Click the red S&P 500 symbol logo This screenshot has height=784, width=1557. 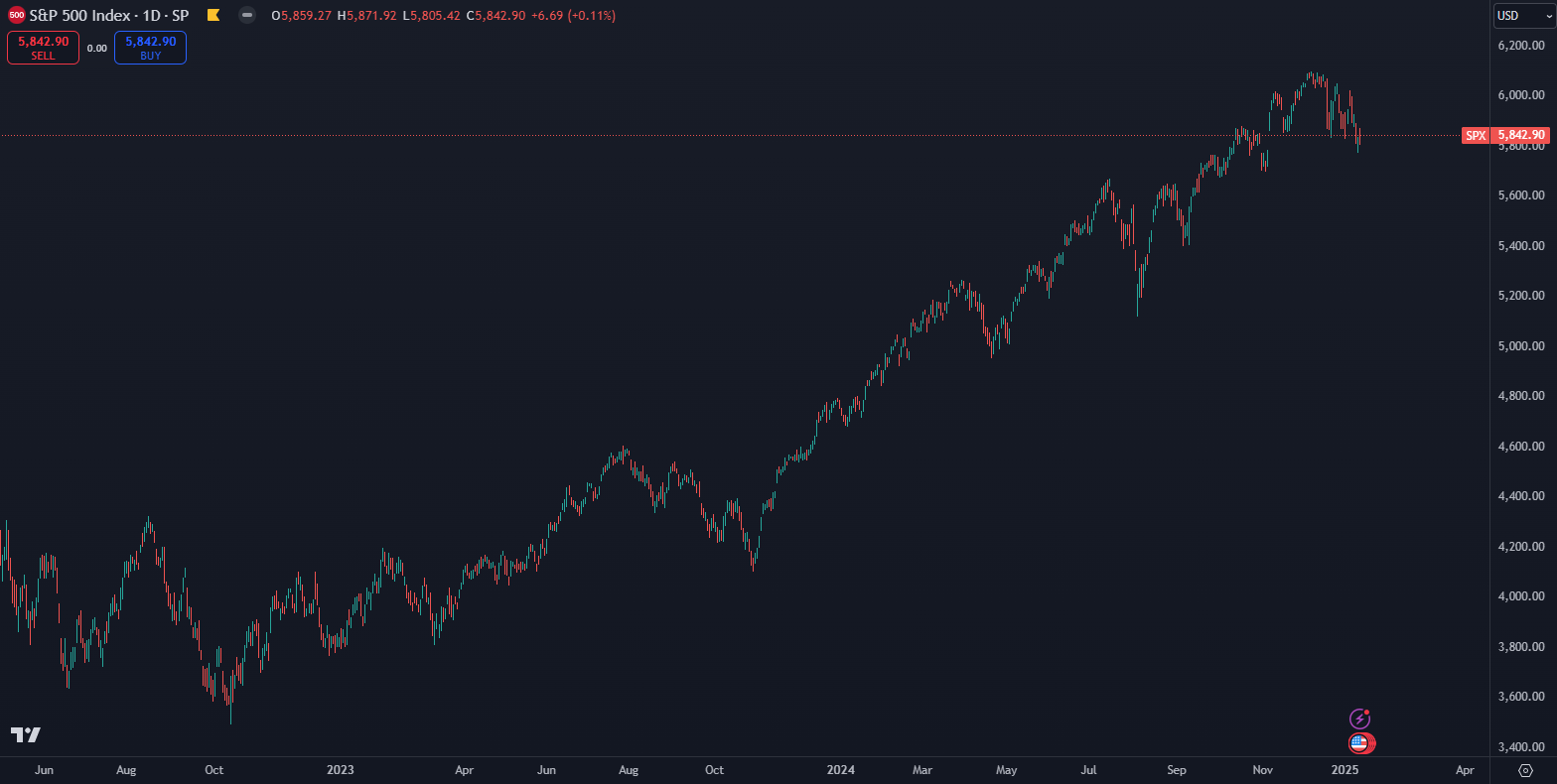click(x=16, y=16)
